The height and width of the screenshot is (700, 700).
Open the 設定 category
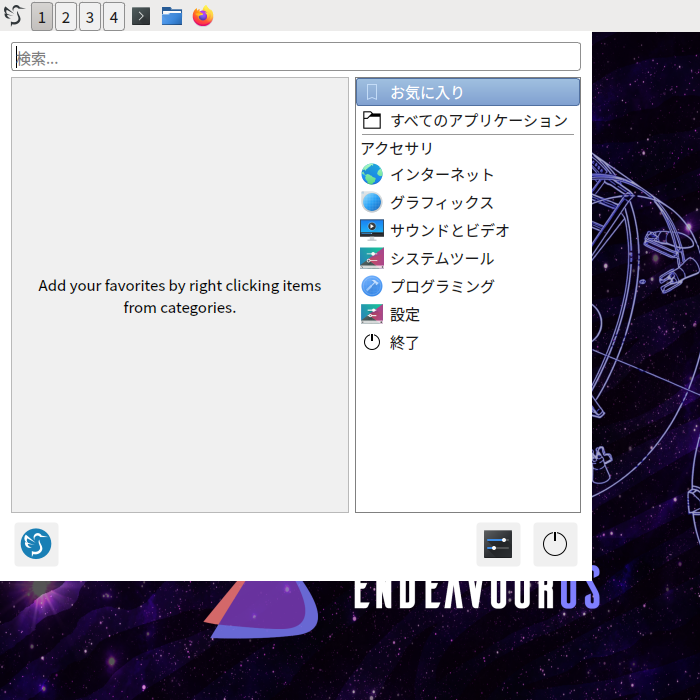click(468, 314)
